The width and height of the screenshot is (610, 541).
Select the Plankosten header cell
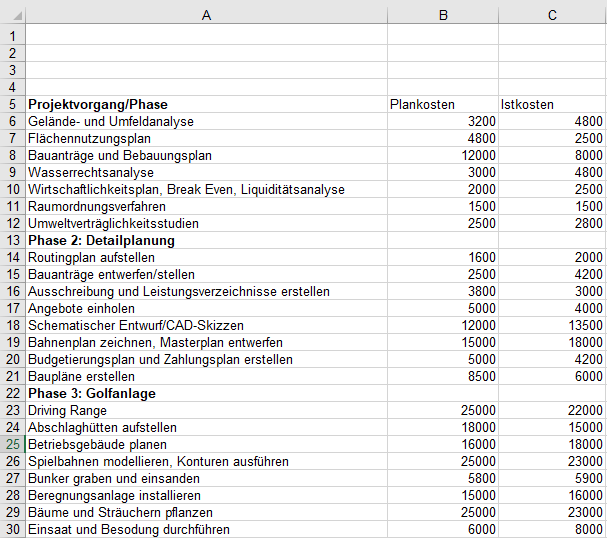(x=442, y=104)
